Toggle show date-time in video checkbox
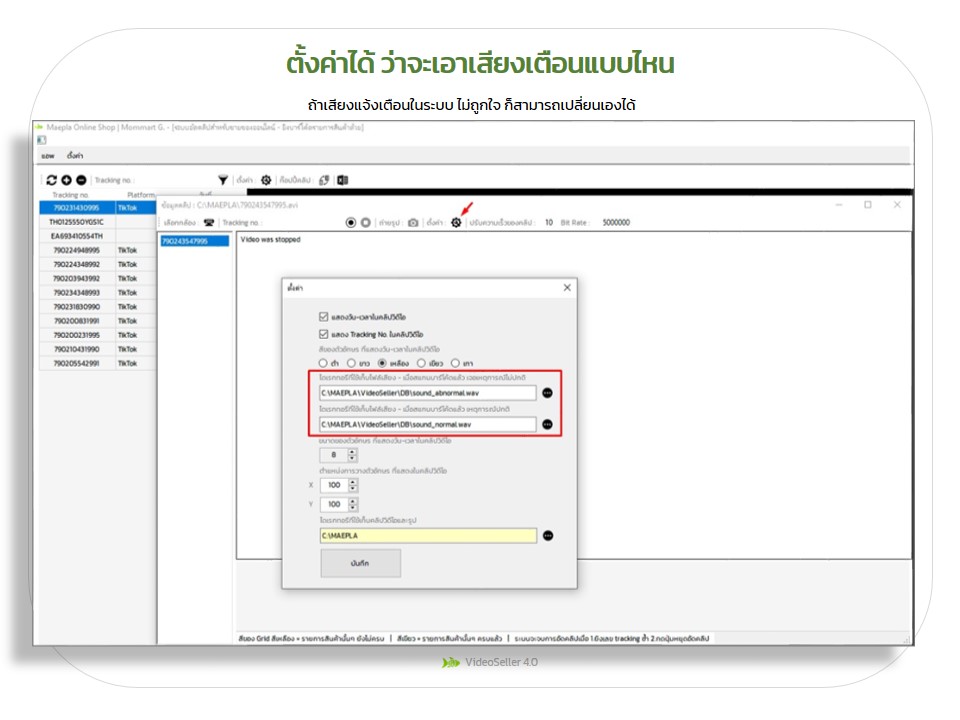This screenshot has height=720, width=960. click(324, 317)
